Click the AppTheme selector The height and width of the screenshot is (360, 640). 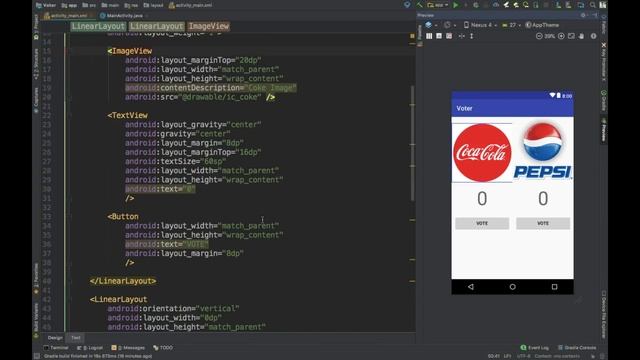(x=542, y=25)
